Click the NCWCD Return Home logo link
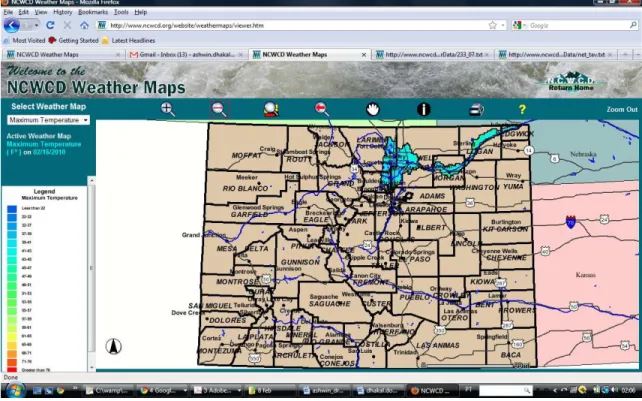The width and height of the screenshot is (642, 401). tap(571, 82)
